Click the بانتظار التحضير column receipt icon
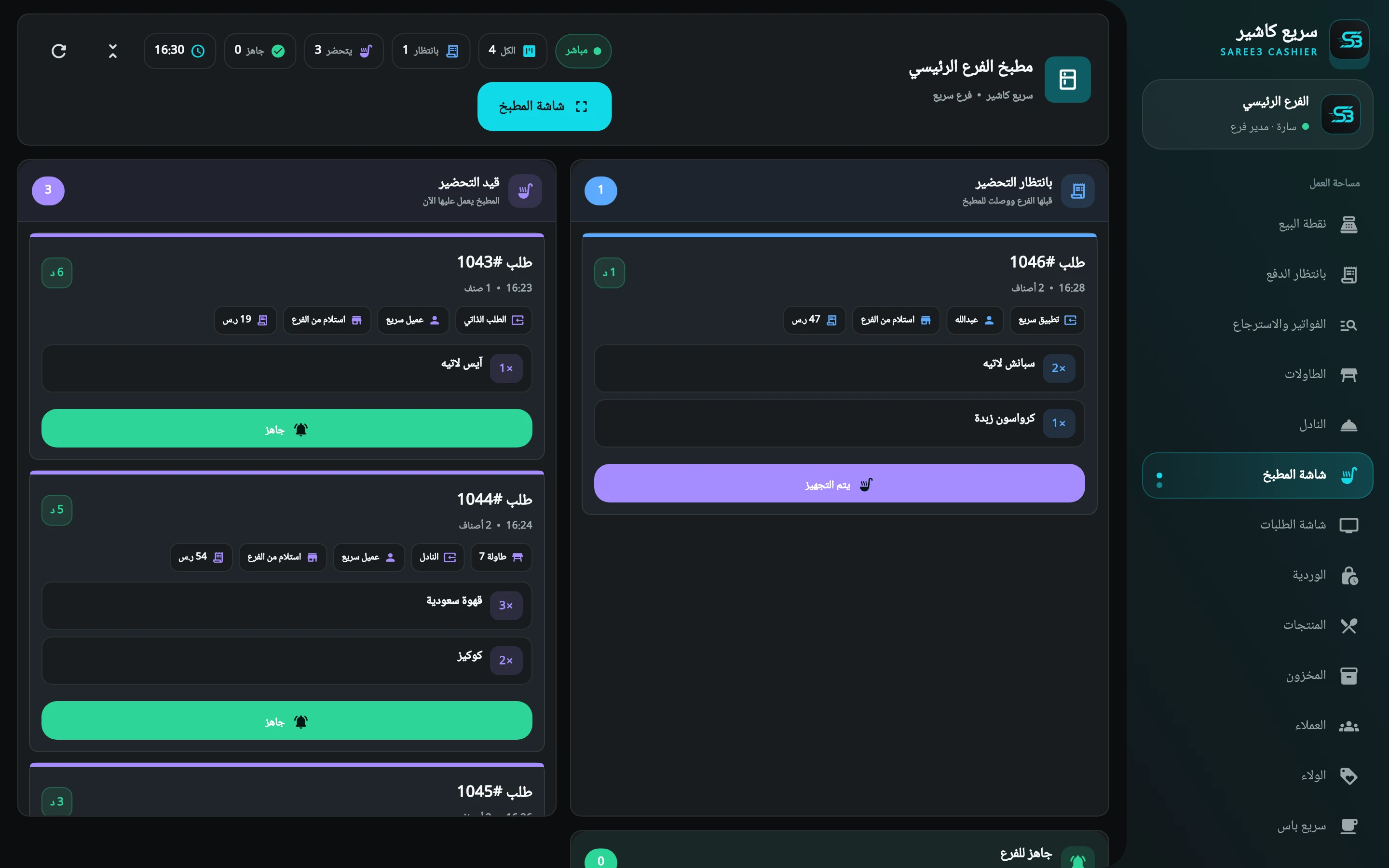 [1077, 190]
